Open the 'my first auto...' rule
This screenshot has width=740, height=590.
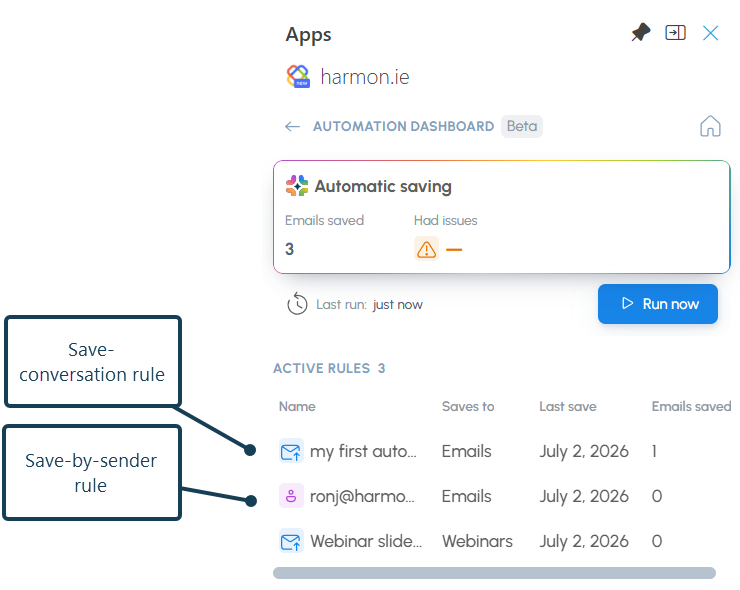[363, 452]
